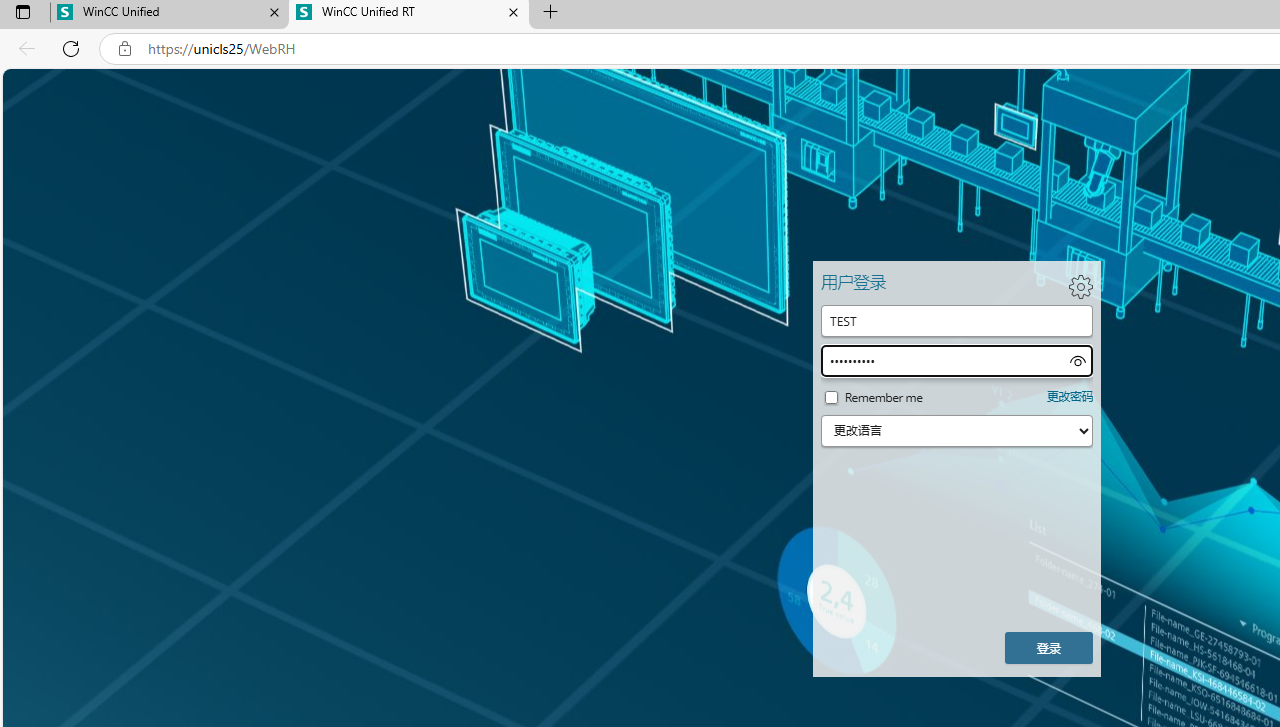Expand the 更改语言 language dropdown
This screenshot has width=1280, height=727.
(956, 431)
